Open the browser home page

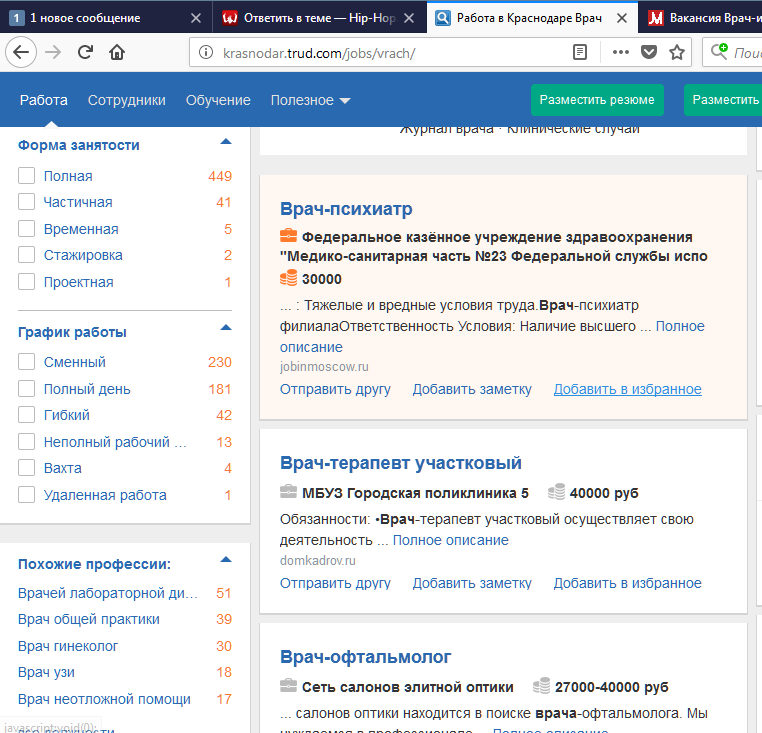(x=117, y=52)
